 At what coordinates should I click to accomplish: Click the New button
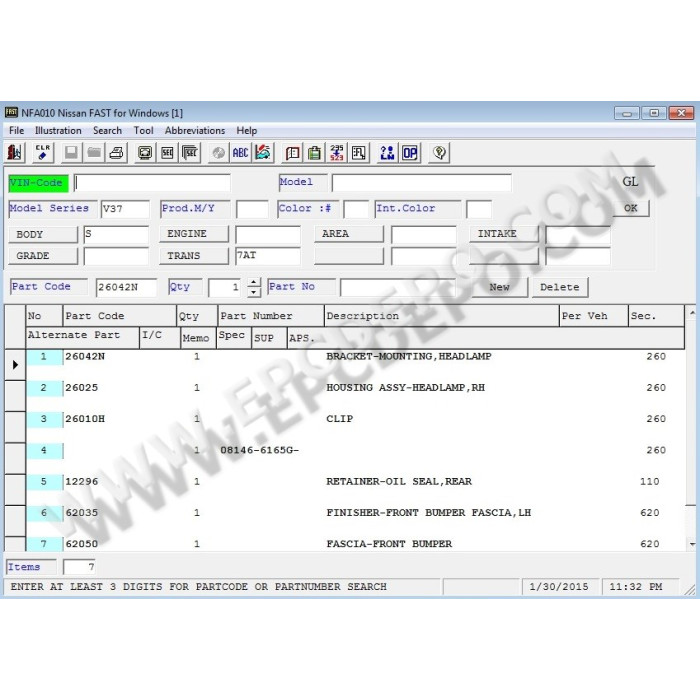coord(500,287)
